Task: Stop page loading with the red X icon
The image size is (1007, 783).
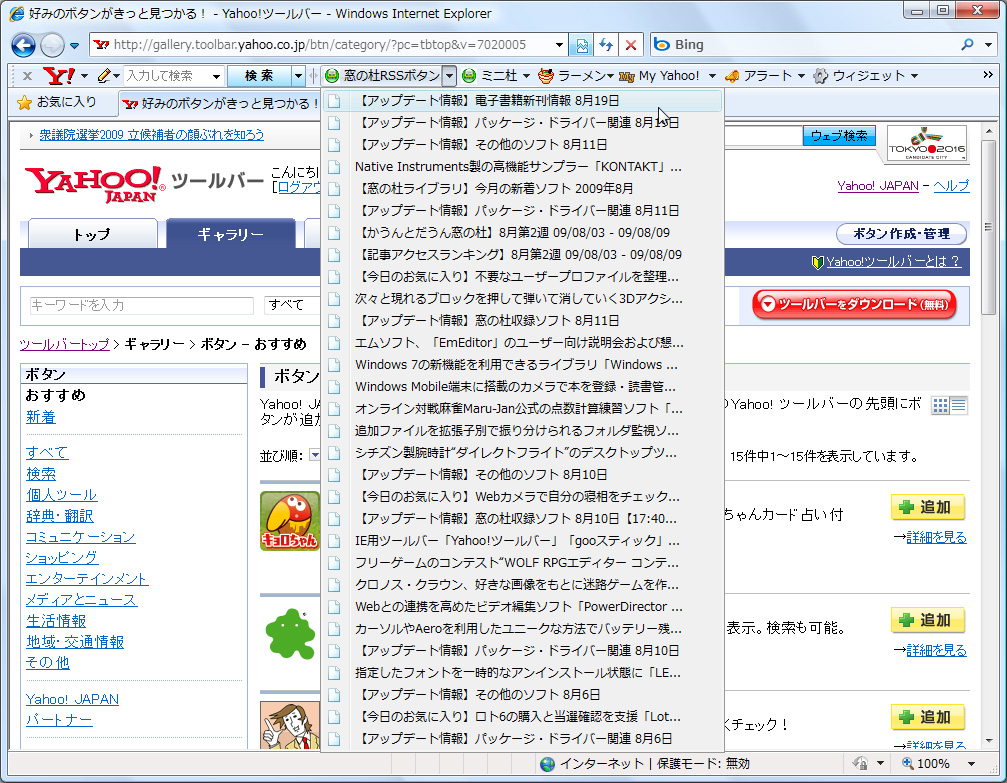Action: (631, 44)
